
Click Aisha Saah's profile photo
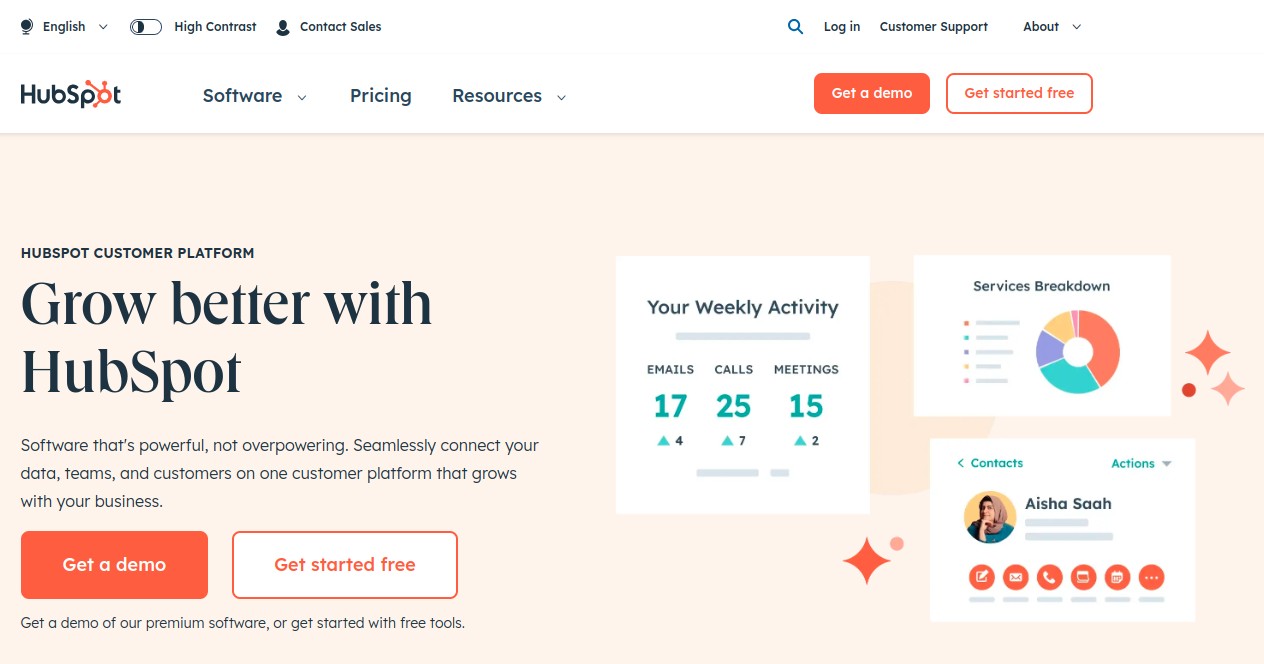tap(990, 517)
